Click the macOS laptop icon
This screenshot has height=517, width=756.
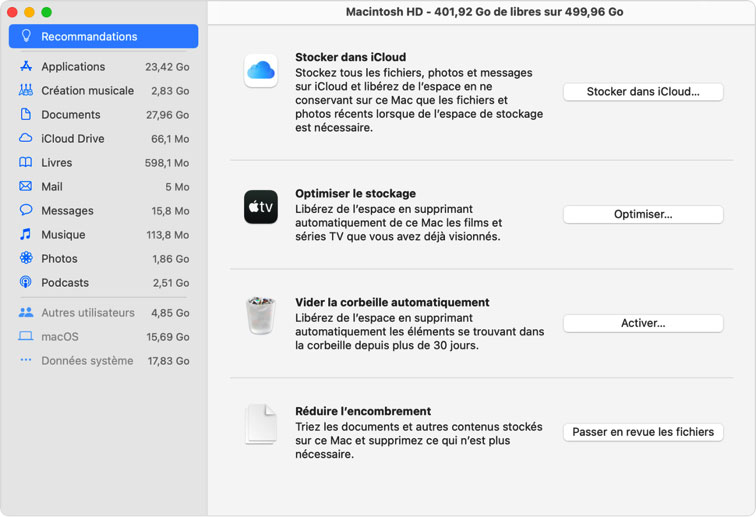tap(26, 336)
